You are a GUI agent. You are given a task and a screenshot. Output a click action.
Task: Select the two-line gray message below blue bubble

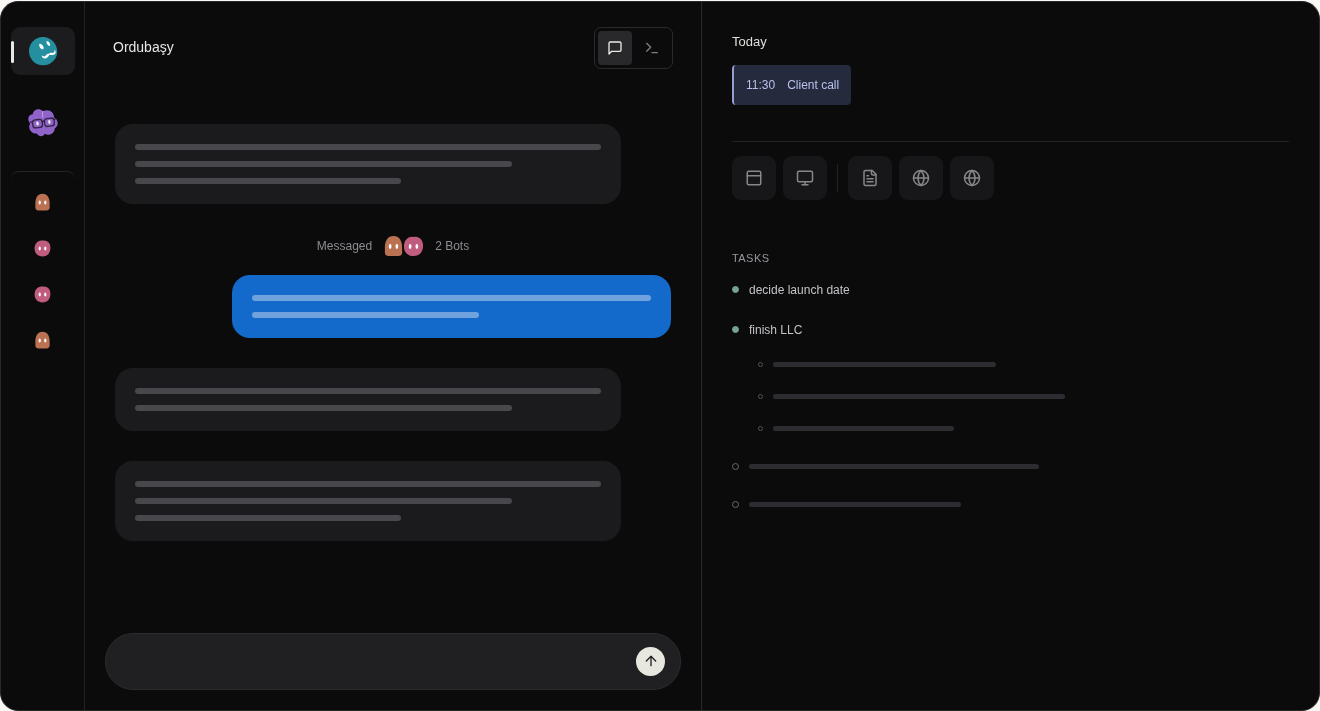pos(368,399)
